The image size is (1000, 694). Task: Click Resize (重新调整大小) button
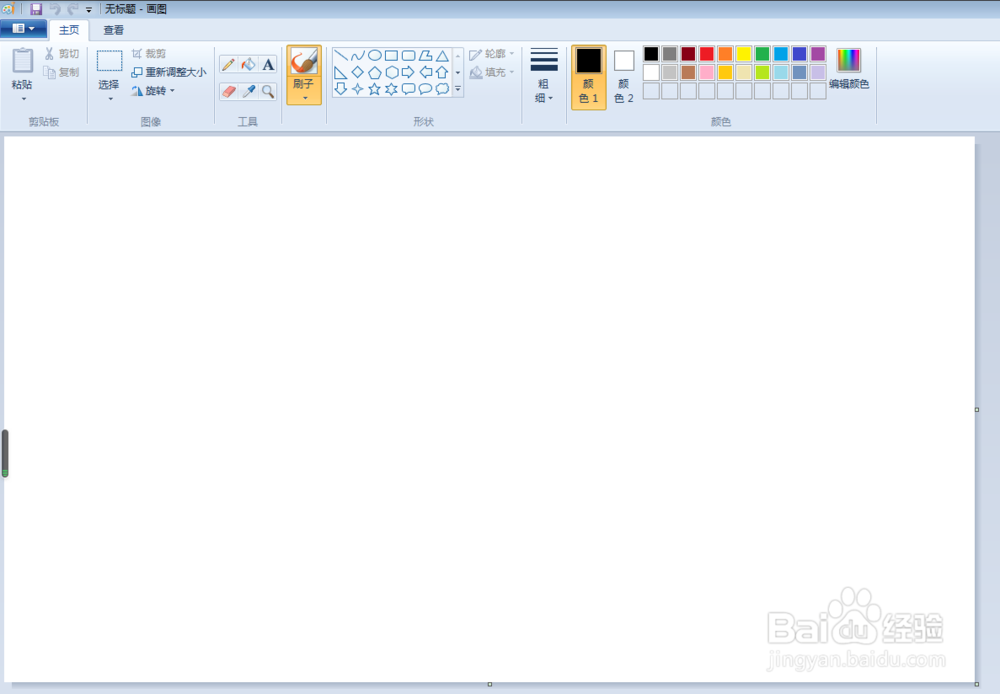click(x=169, y=73)
